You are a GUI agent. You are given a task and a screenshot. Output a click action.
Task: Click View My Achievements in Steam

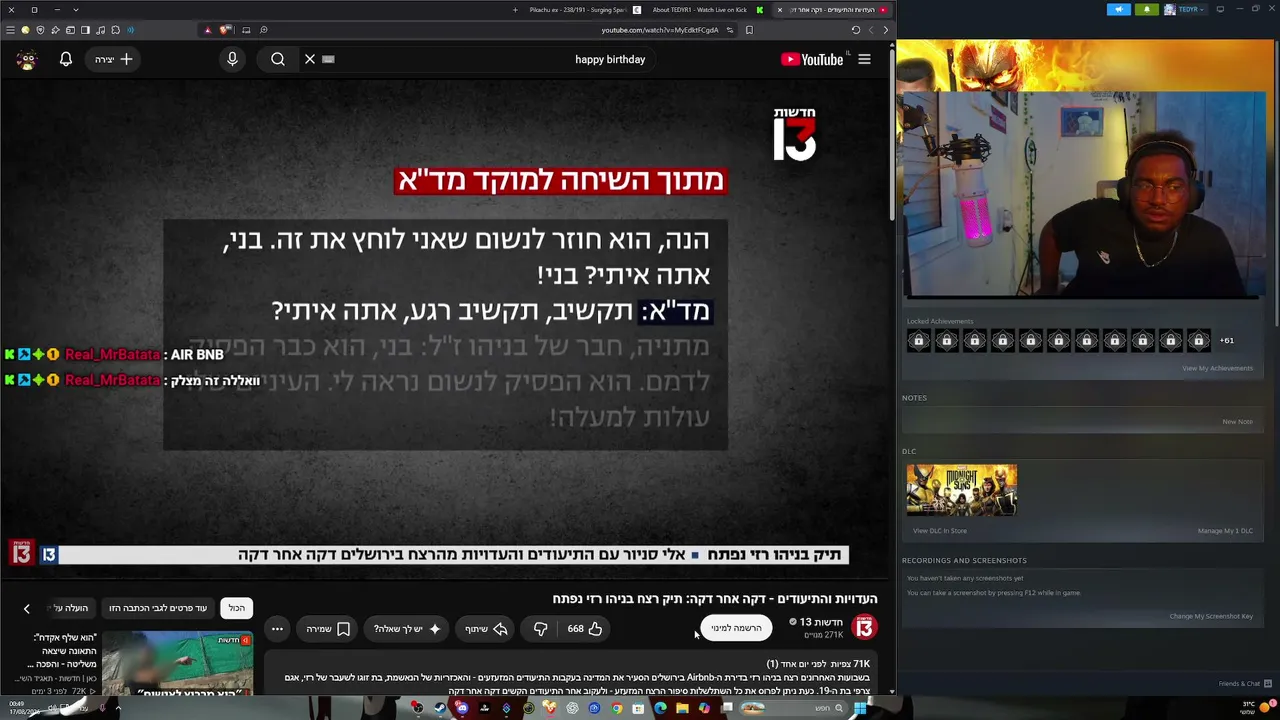pyautogui.click(x=1217, y=368)
